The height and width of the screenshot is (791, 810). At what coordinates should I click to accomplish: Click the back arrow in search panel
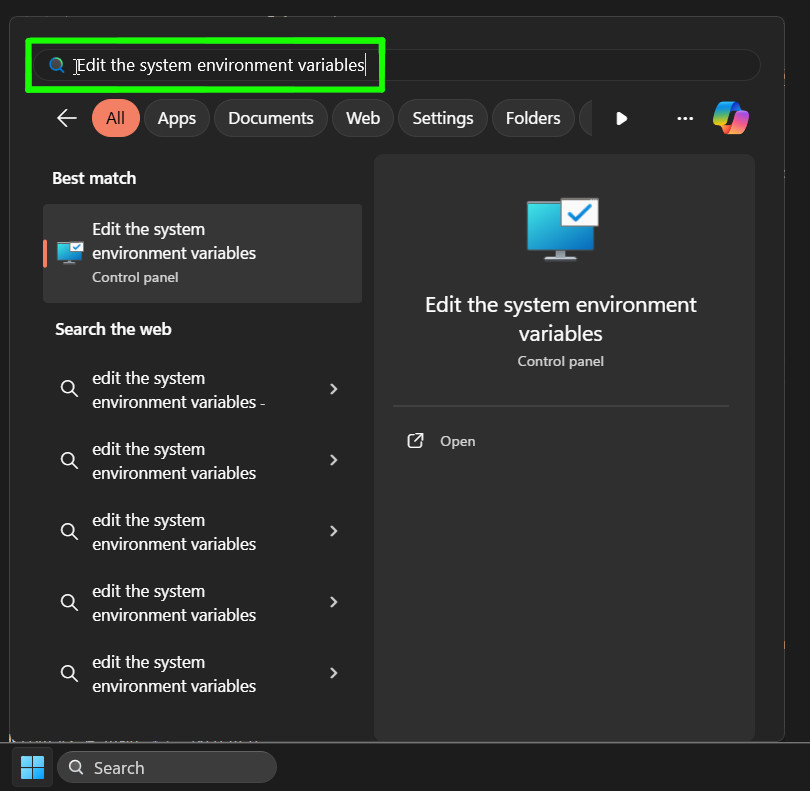(67, 118)
